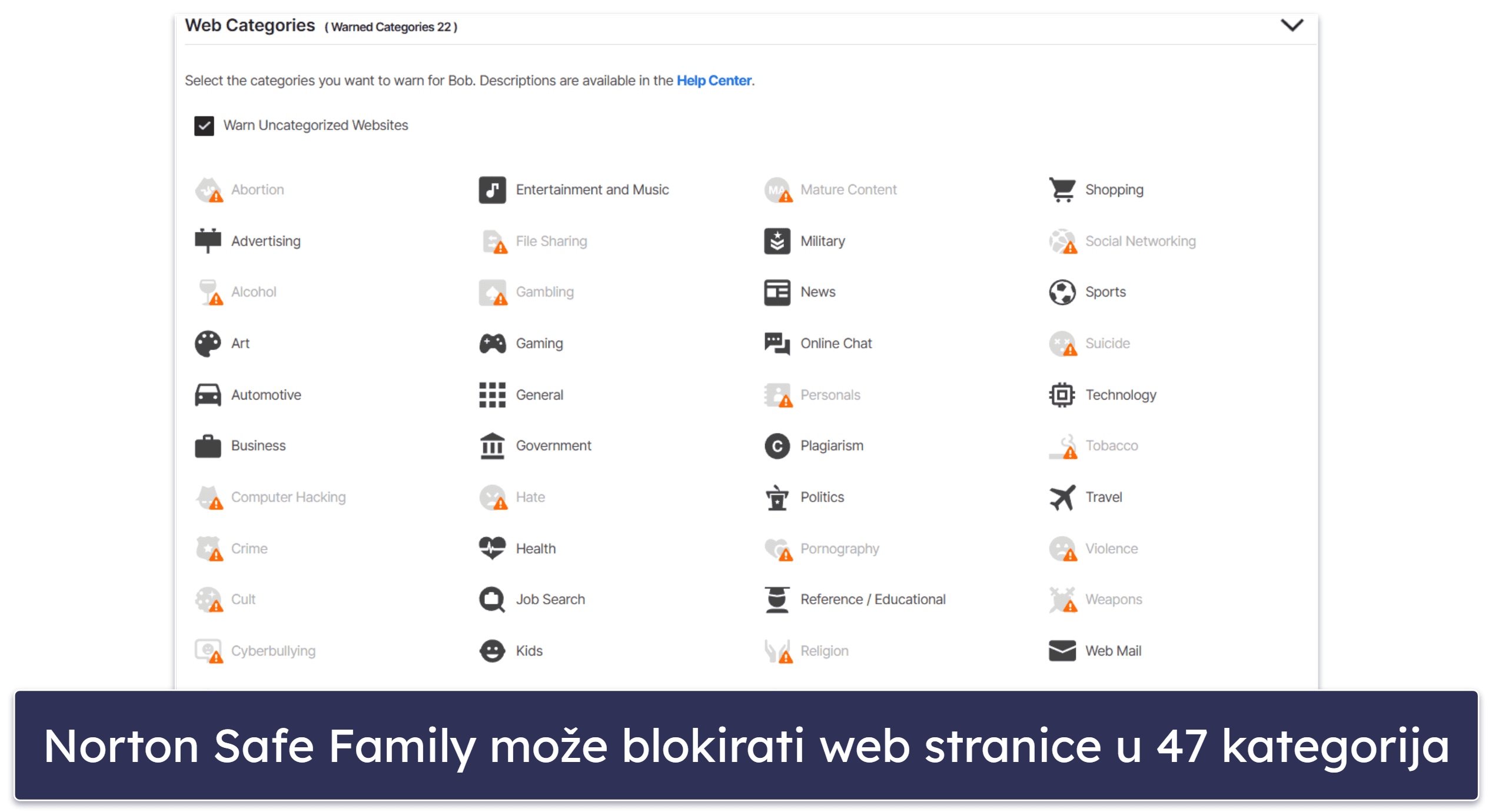Select the Entertainment and Music note icon

[492, 190]
